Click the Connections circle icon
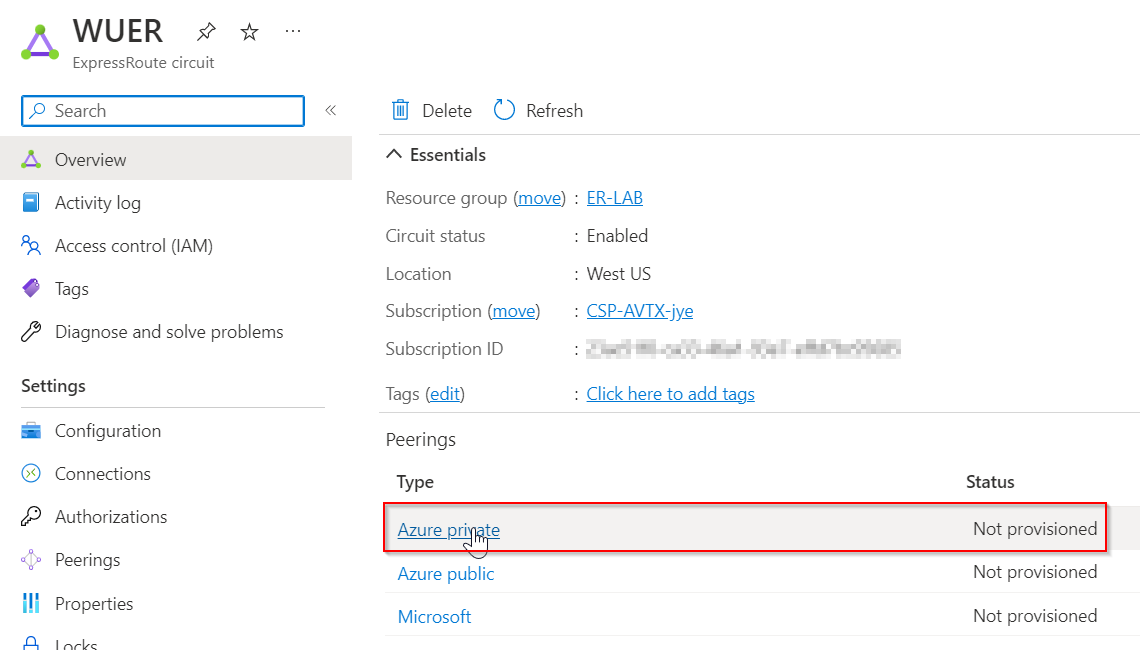1140x650 pixels. pos(31,473)
